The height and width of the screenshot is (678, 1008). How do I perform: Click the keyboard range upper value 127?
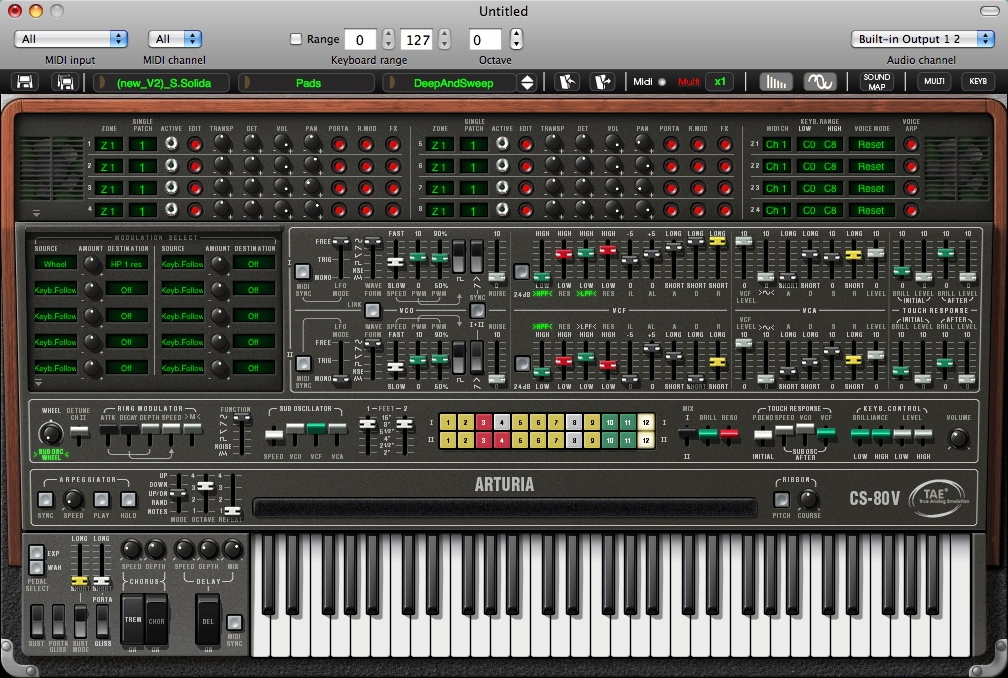pos(417,40)
